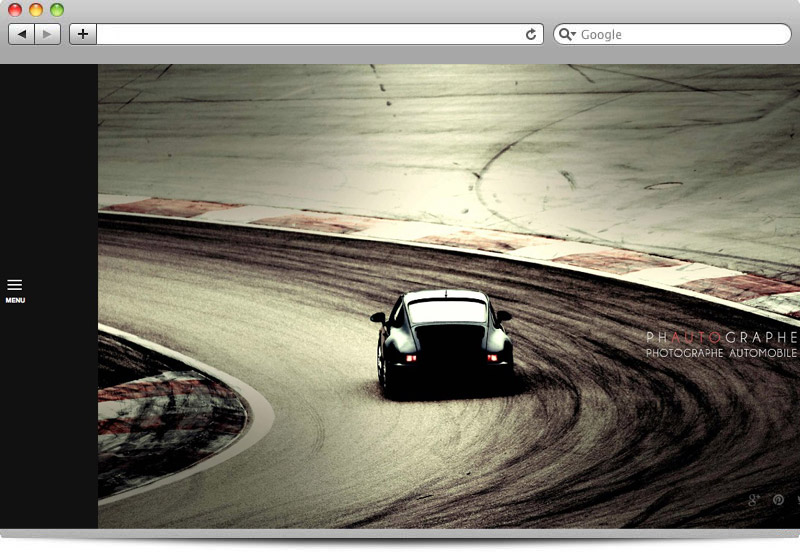Add a bookmark with the plus button

pyautogui.click(x=83, y=34)
